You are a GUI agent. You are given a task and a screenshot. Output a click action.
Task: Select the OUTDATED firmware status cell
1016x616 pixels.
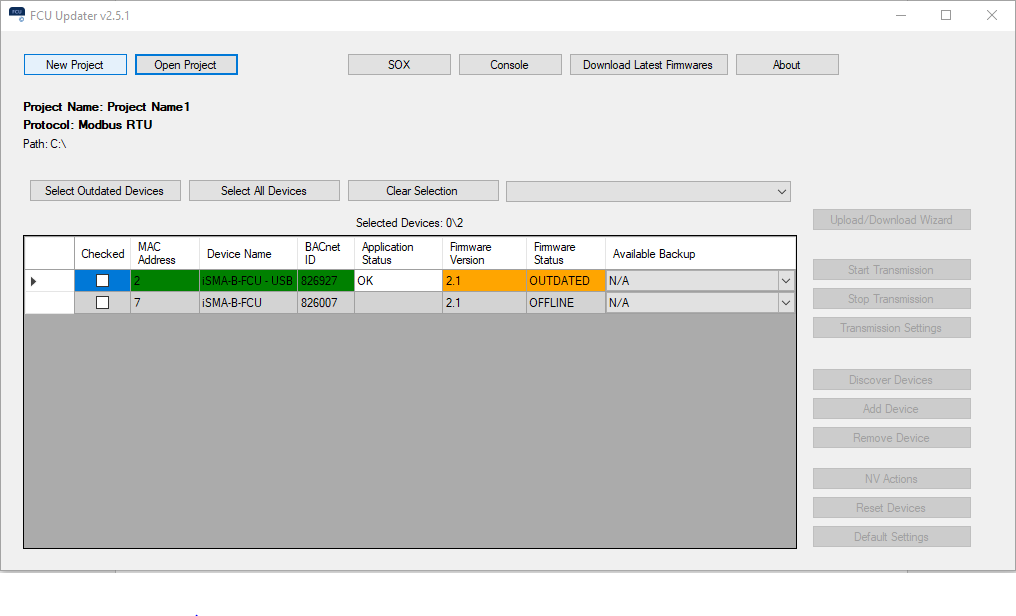coord(565,281)
